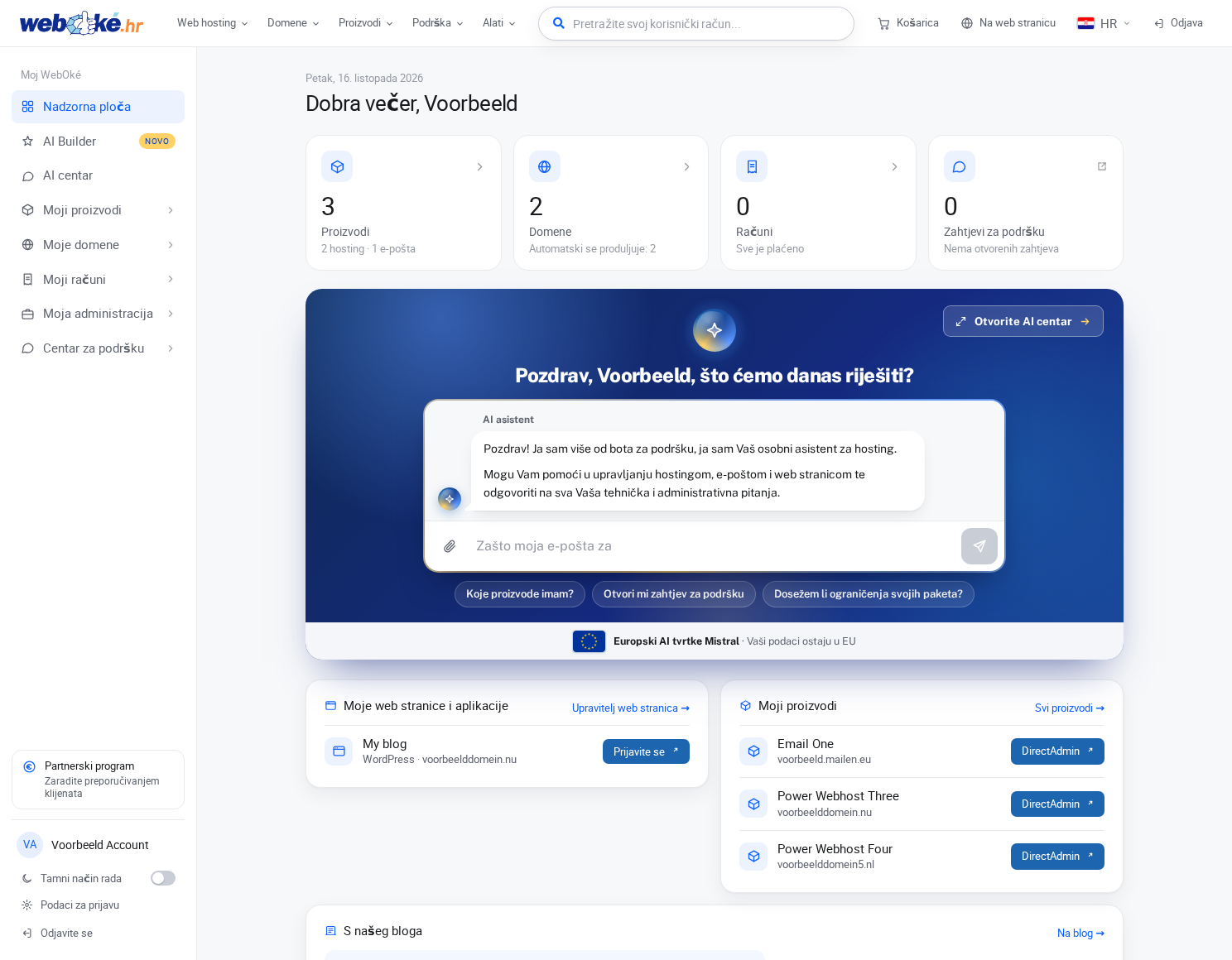Click the WebOké.hr logo
1232x960 pixels.
81,23
